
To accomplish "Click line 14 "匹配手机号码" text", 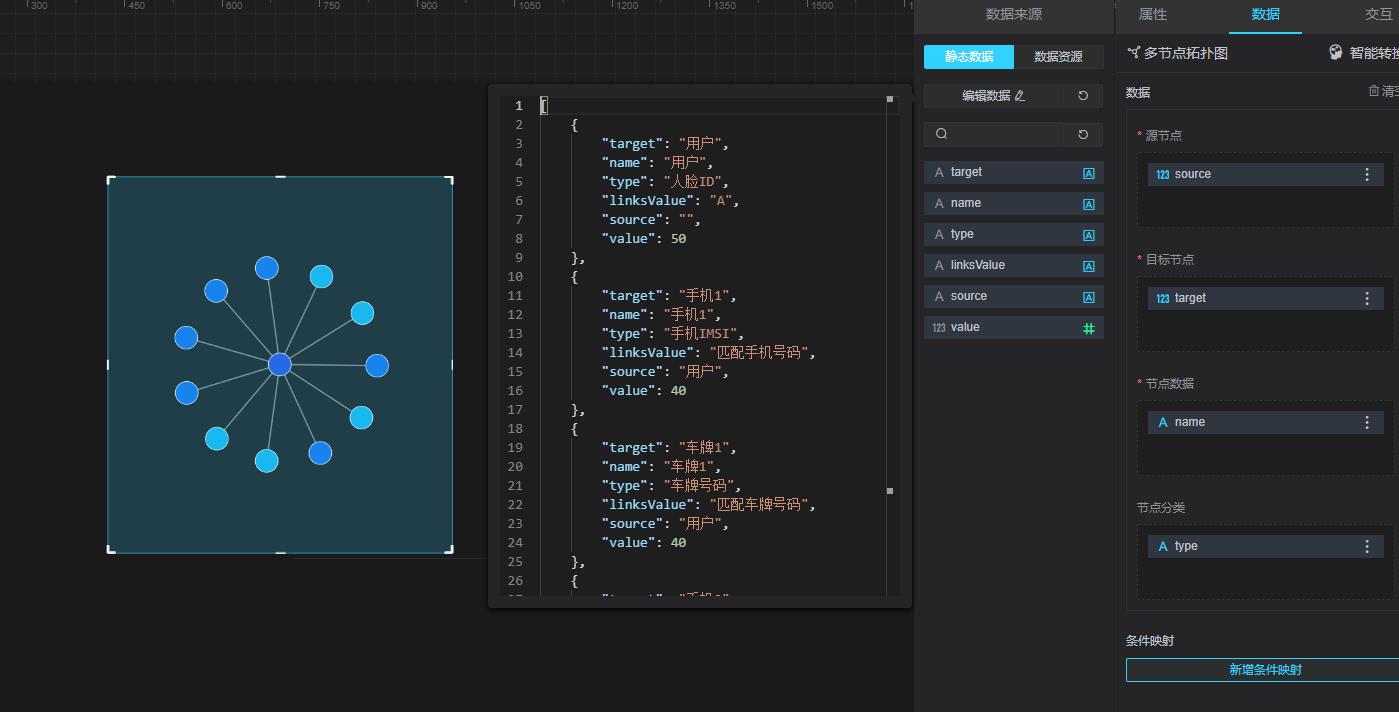I will coord(759,353).
